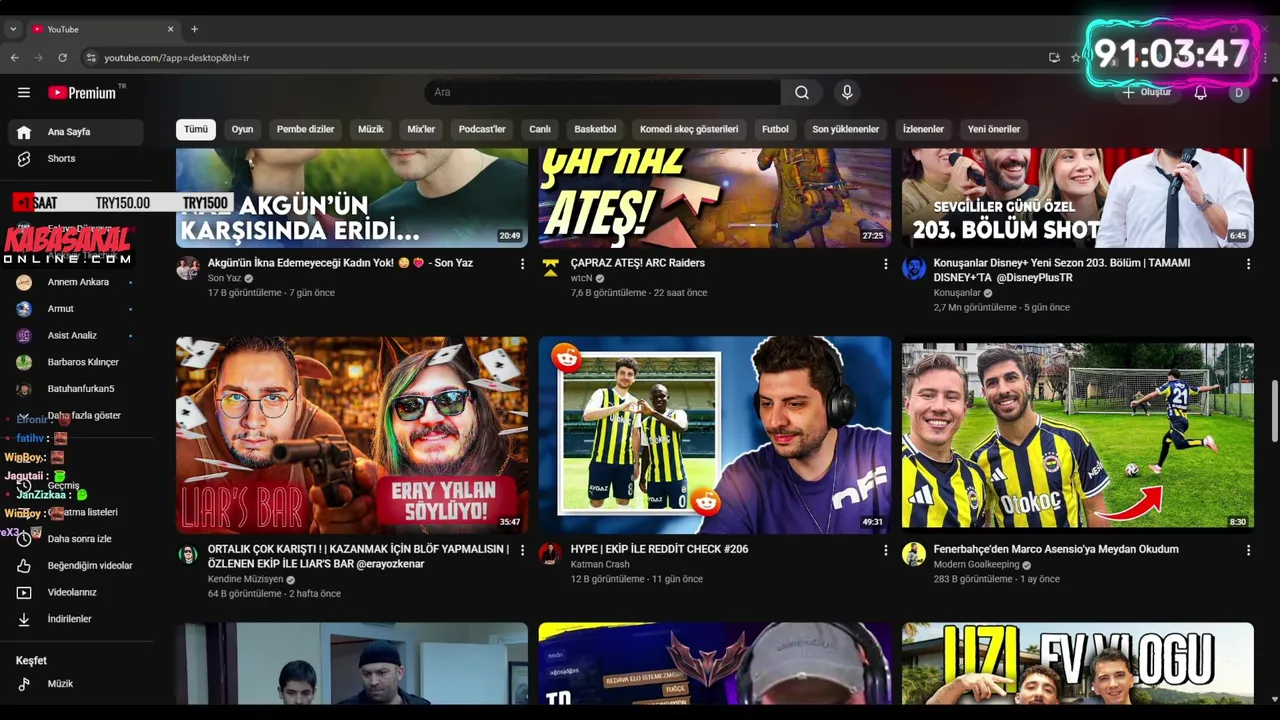This screenshot has height=720, width=1280.
Task: Open the Konuşanlar channel avatar
Action: [x=914, y=268]
